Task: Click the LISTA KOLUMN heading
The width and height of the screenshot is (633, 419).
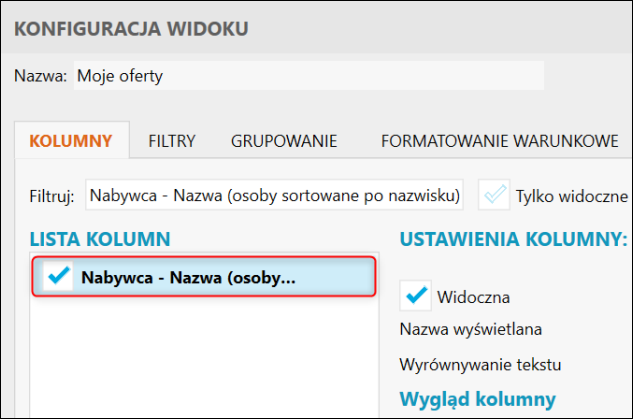Action: tap(100, 239)
